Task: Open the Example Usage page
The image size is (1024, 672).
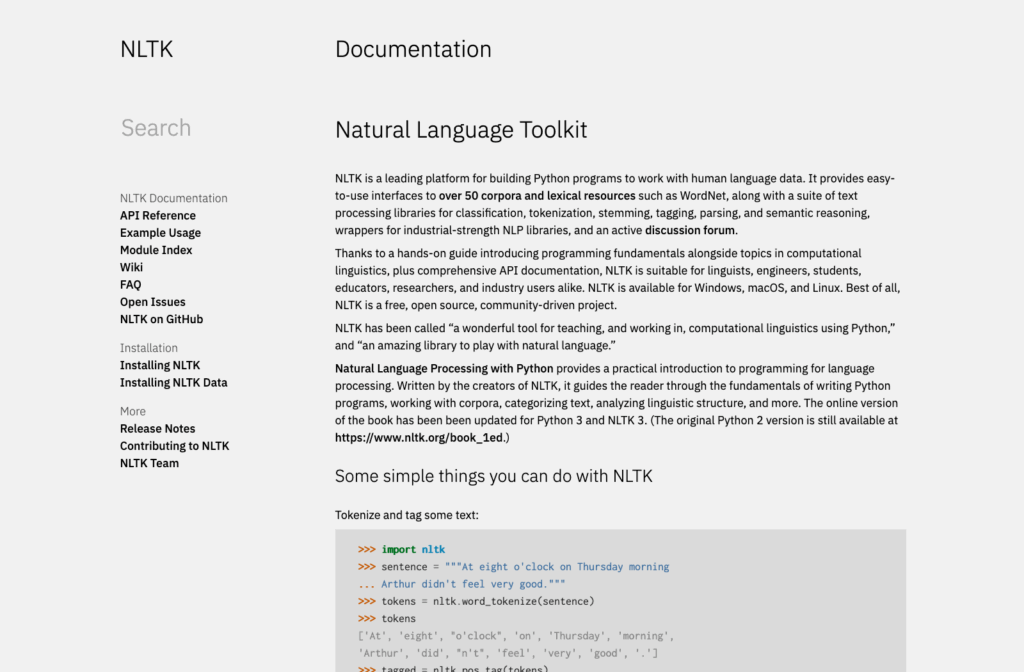Action: pos(160,232)
